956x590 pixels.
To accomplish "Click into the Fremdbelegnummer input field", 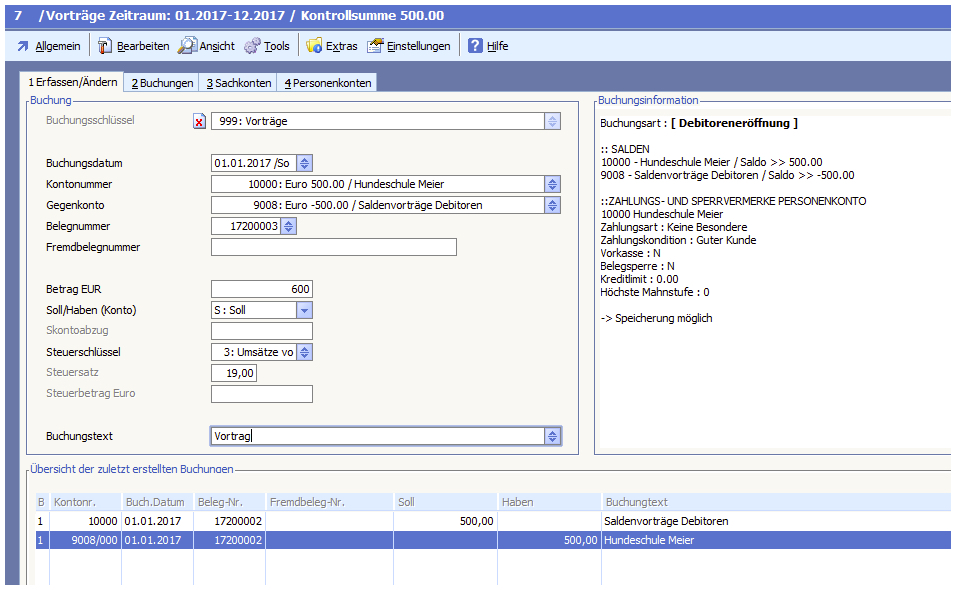I will (x=333, y=247).
